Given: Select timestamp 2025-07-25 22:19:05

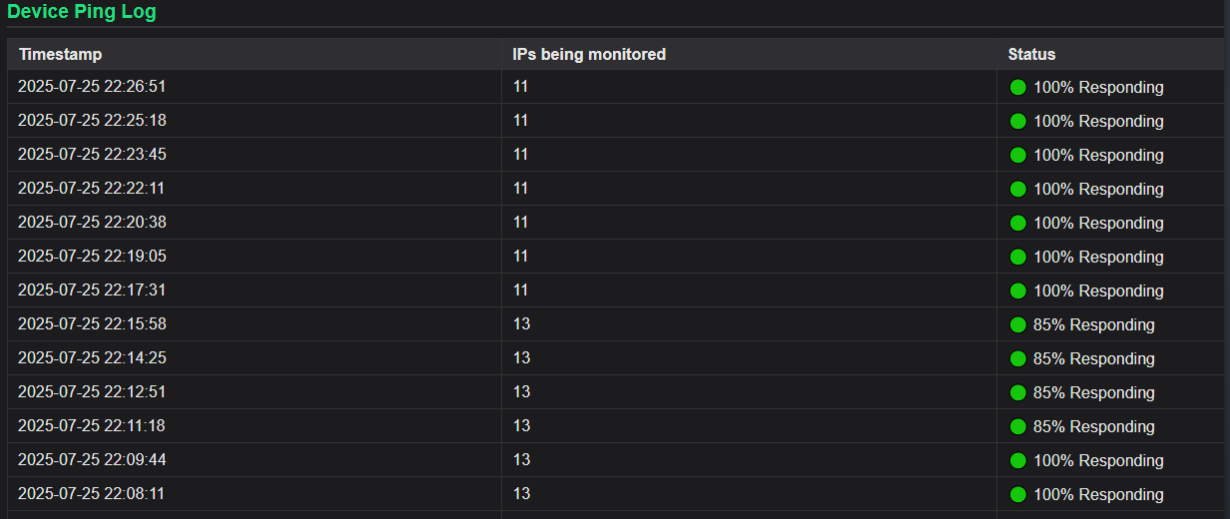Looking at the screenshot, I should tap(92, 256).
